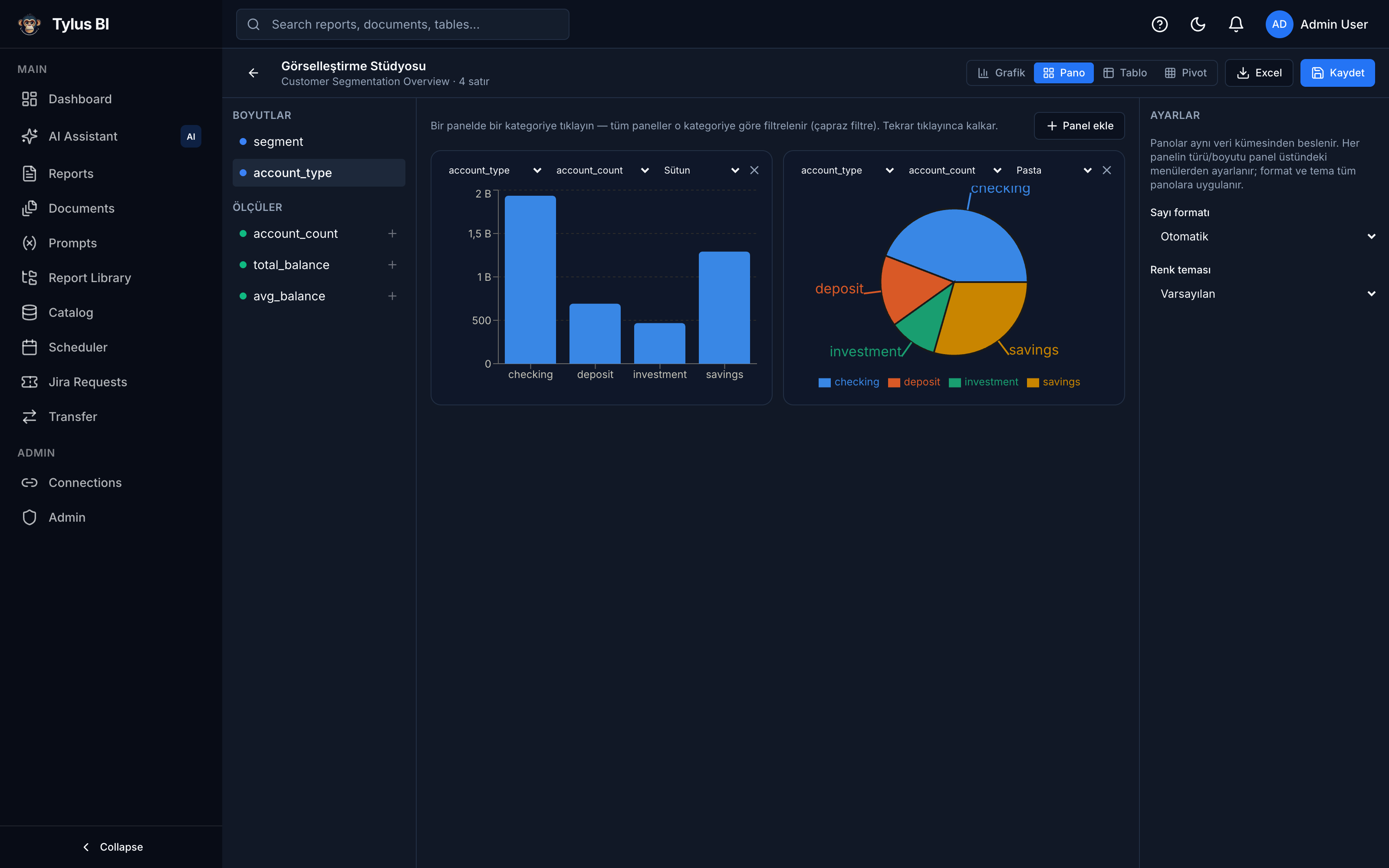Switch to Tablo view tab
This screenshot has height=868, width=1389.
click(1125, 73)
